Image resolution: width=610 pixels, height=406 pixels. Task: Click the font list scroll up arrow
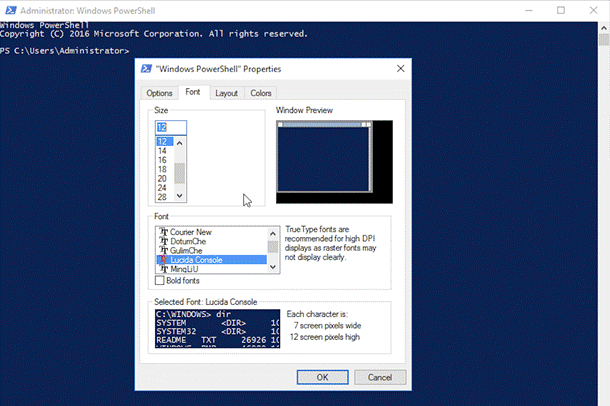[273, 233]
